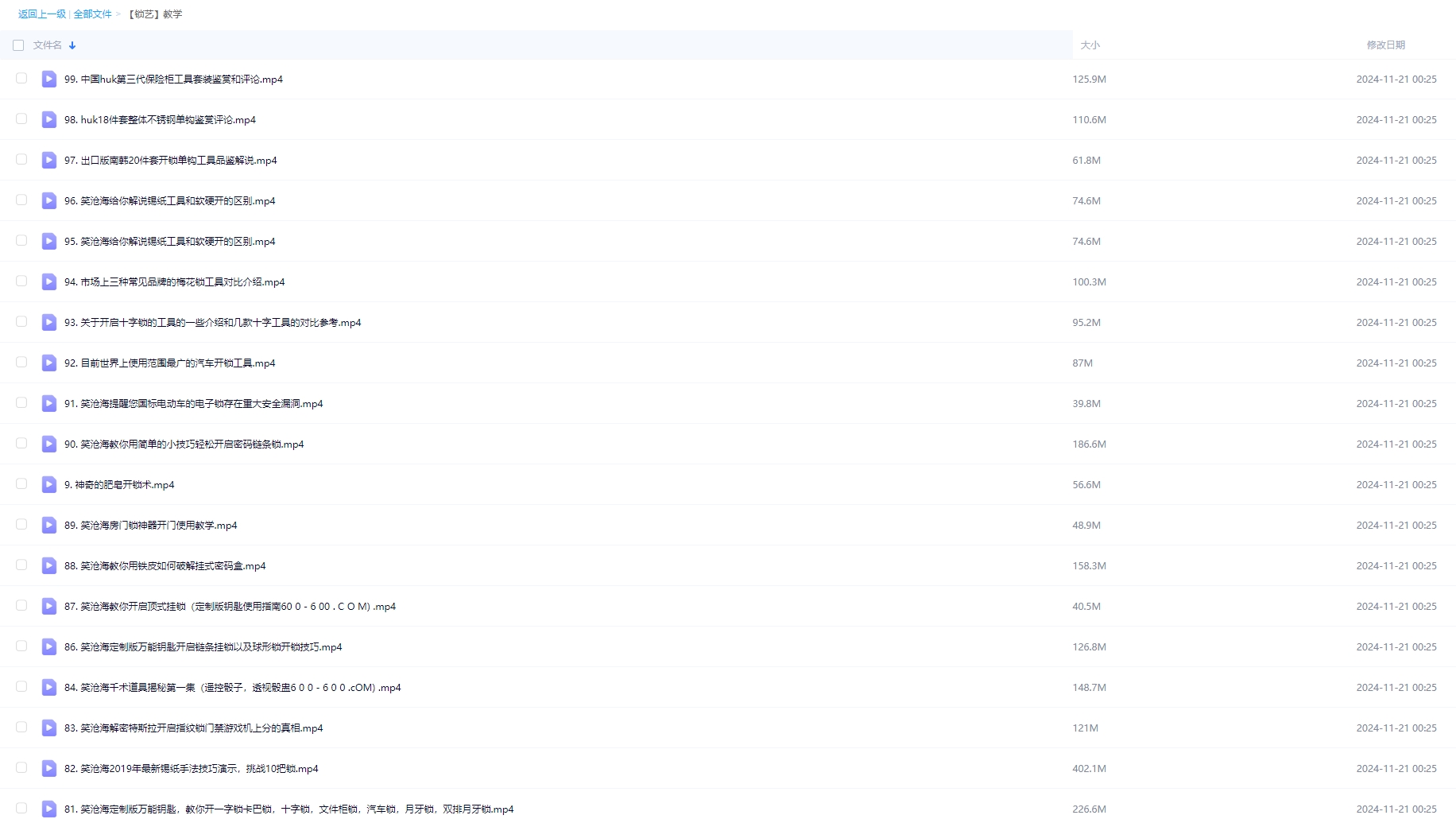The height and width of the screenshot is (819, 1456).
Task: Open file 94. 市场上三种常见品牌 mp4
Action: click(174, 282)
